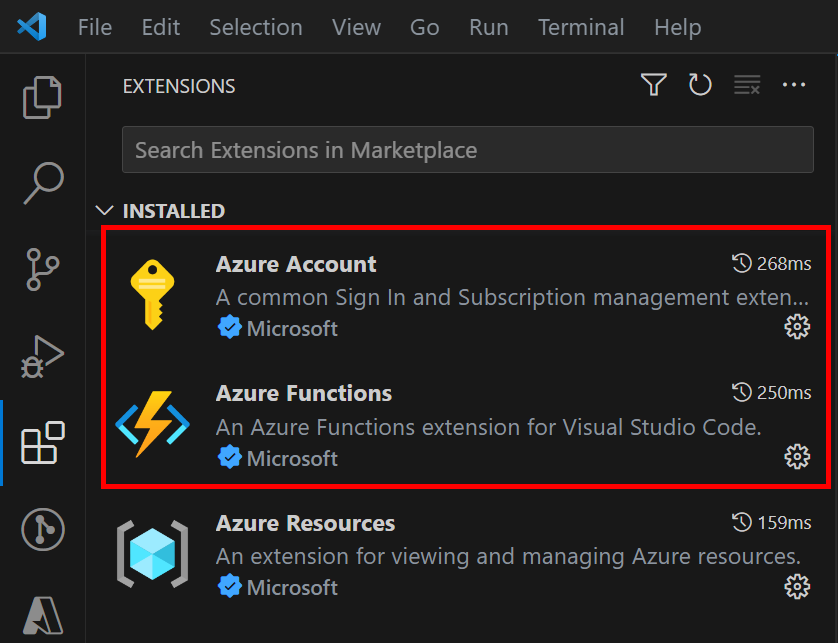Open the Explorer view in activity bar
The image size is (838, 643).
click(x=42, y=97)
